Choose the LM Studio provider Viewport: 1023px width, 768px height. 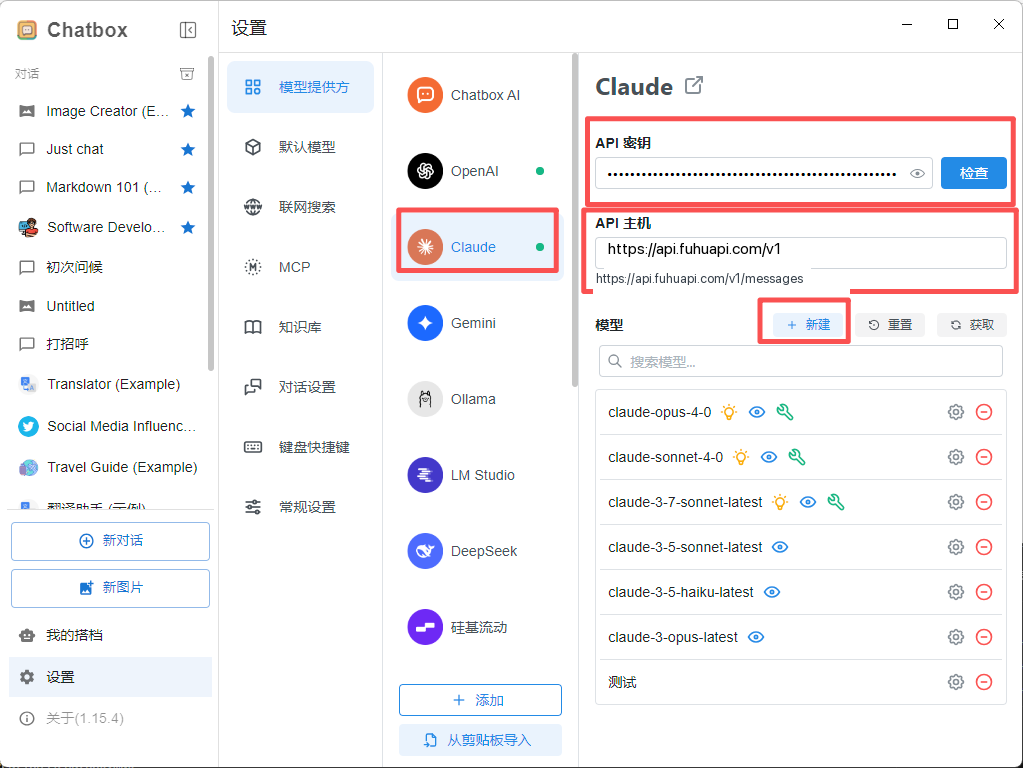pos(478,475)
